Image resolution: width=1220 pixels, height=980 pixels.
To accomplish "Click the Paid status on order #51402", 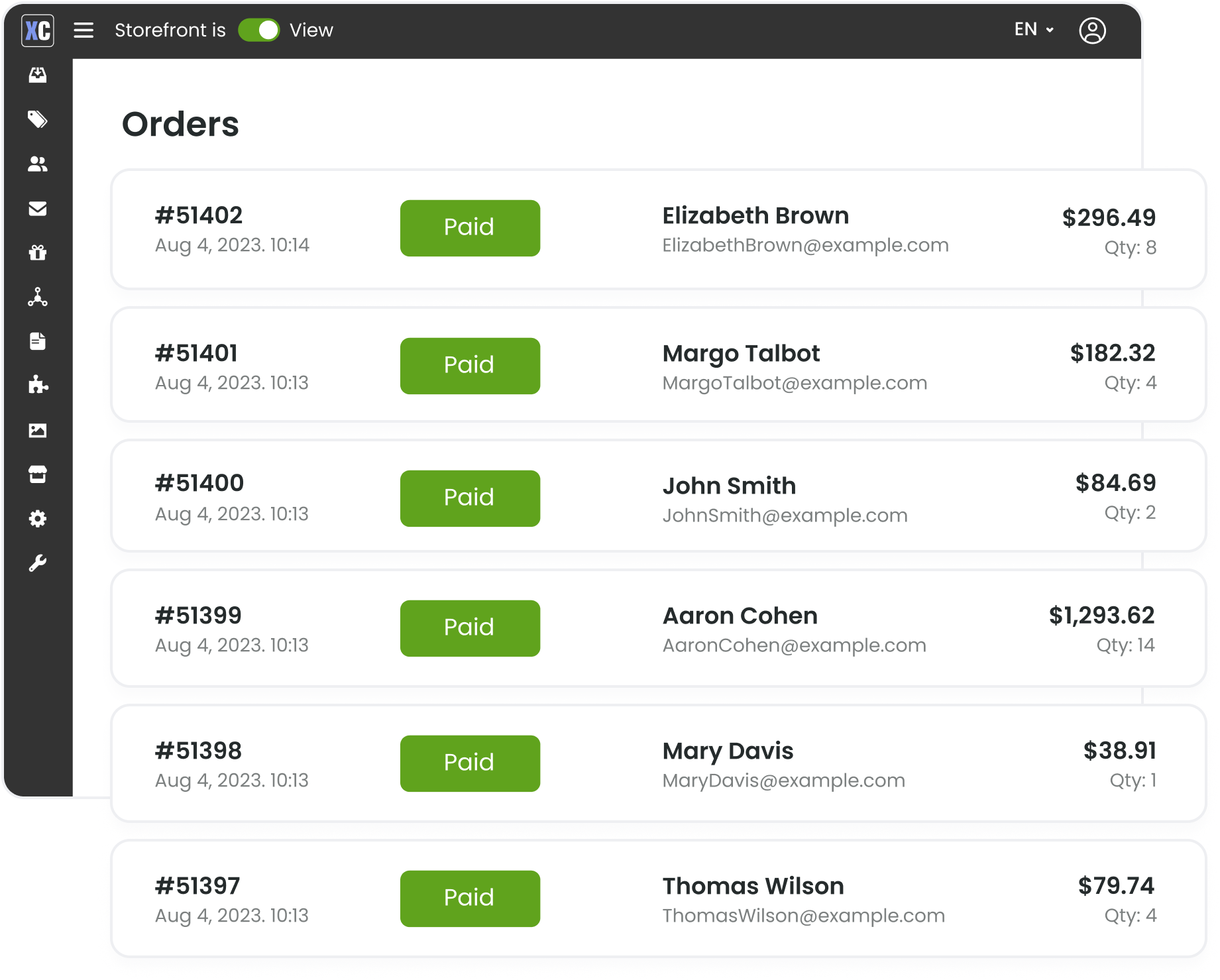I will point(469,227).
